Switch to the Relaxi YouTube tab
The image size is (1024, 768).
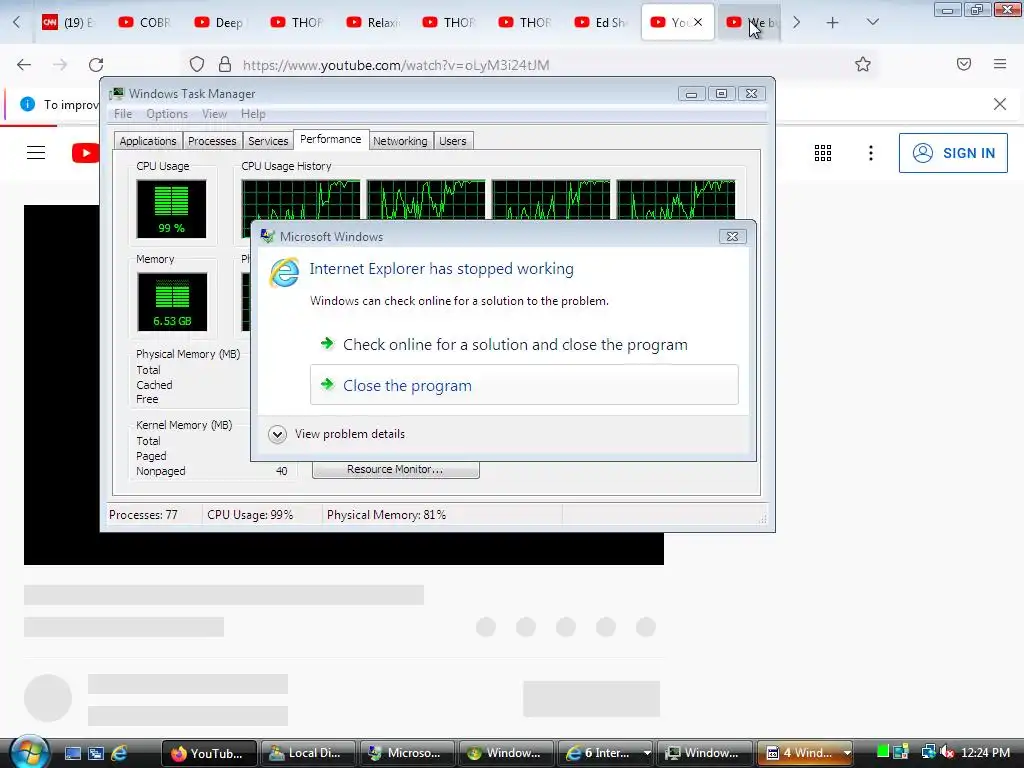(x=373, y=23)
